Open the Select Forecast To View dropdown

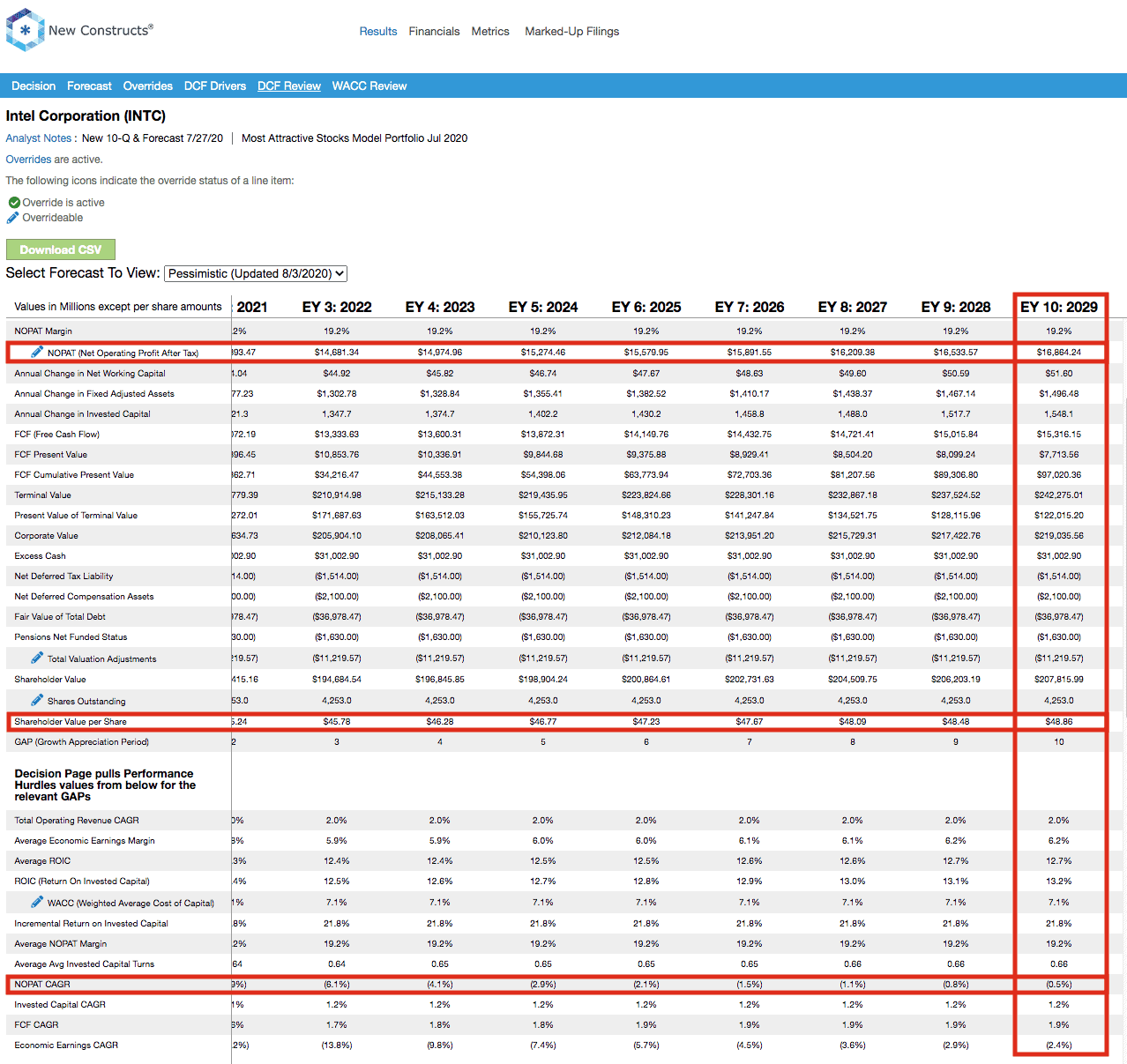pyautogui.click(x=256, y=274)
